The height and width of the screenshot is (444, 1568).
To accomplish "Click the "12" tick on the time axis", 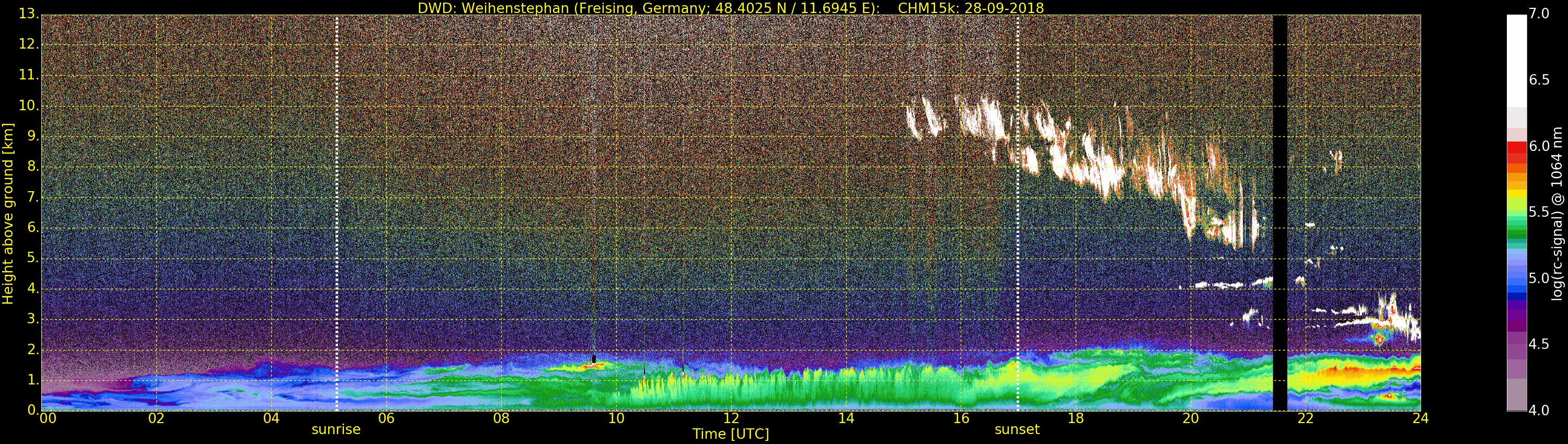I will click(731, 418).
